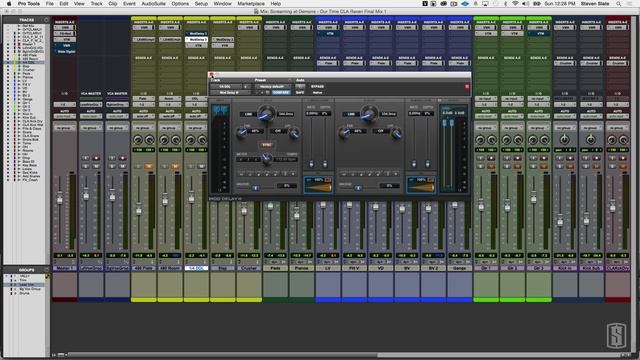Open macOS Notification Center
Viewport: 640px width, 360px height.
pyautogui.click(x=630, y=4)
